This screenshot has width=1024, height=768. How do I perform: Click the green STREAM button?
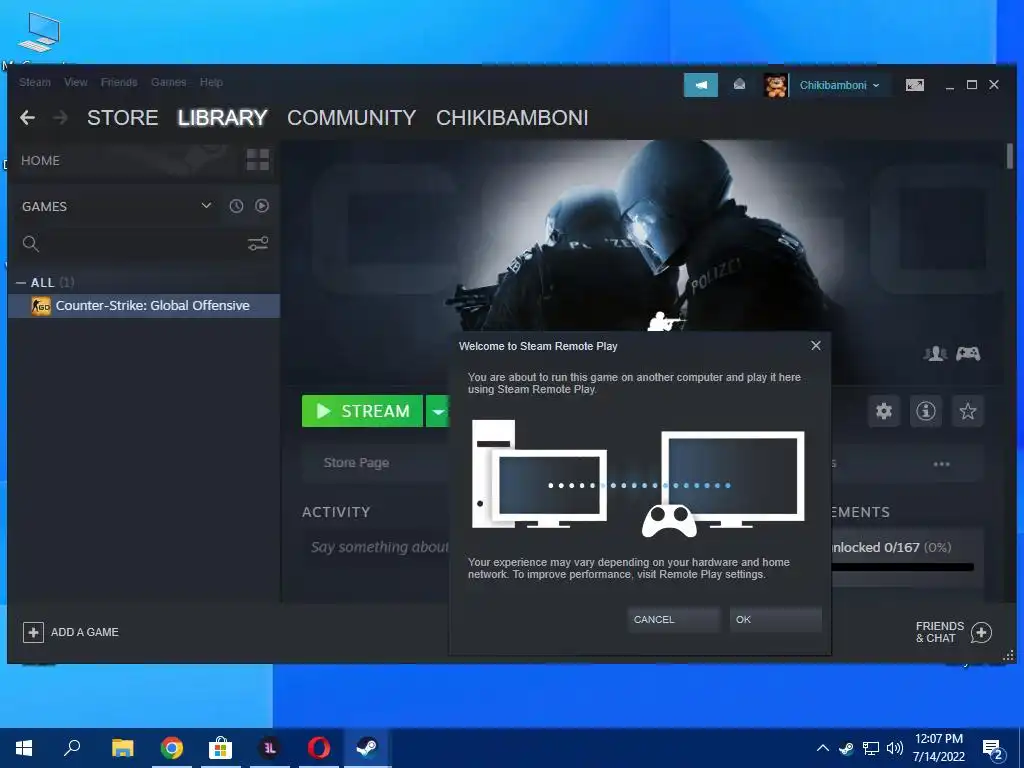(362, 411)
